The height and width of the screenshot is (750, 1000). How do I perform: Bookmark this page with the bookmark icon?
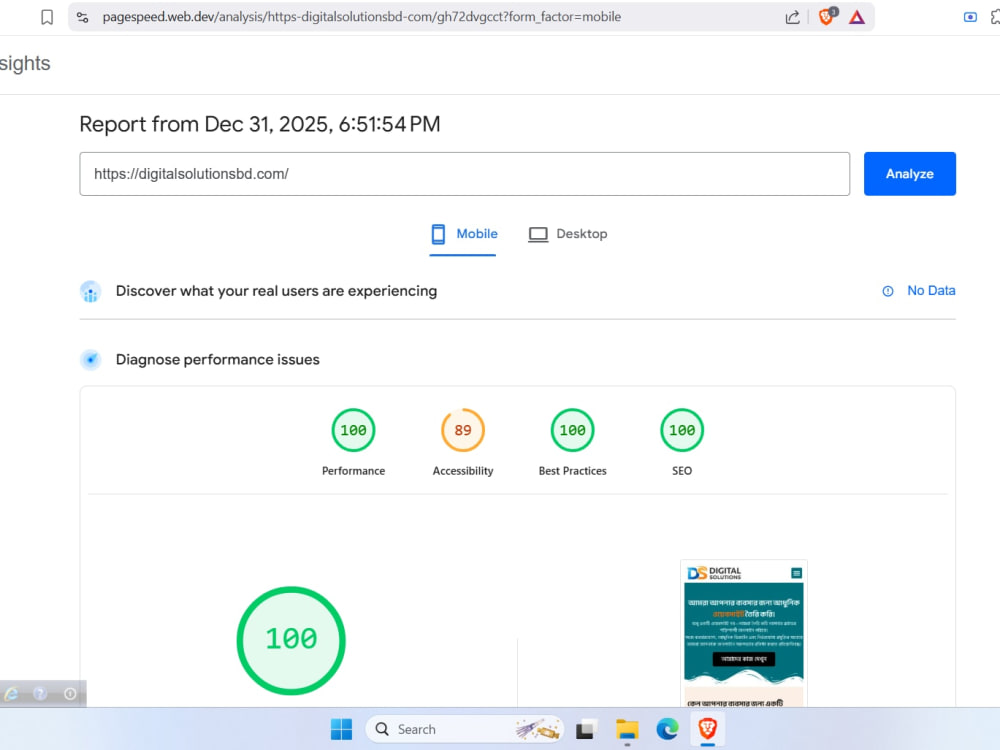47,17
